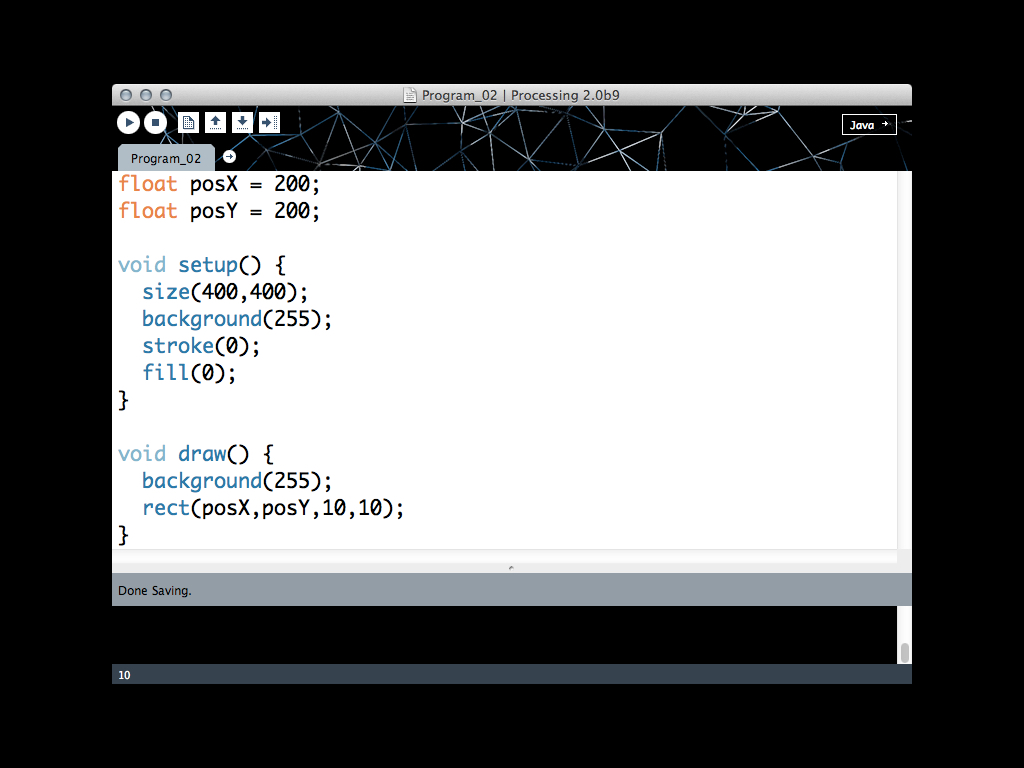Click the Done Saving status message
The width and height of the screenshot is (1024, 768).
155,591
